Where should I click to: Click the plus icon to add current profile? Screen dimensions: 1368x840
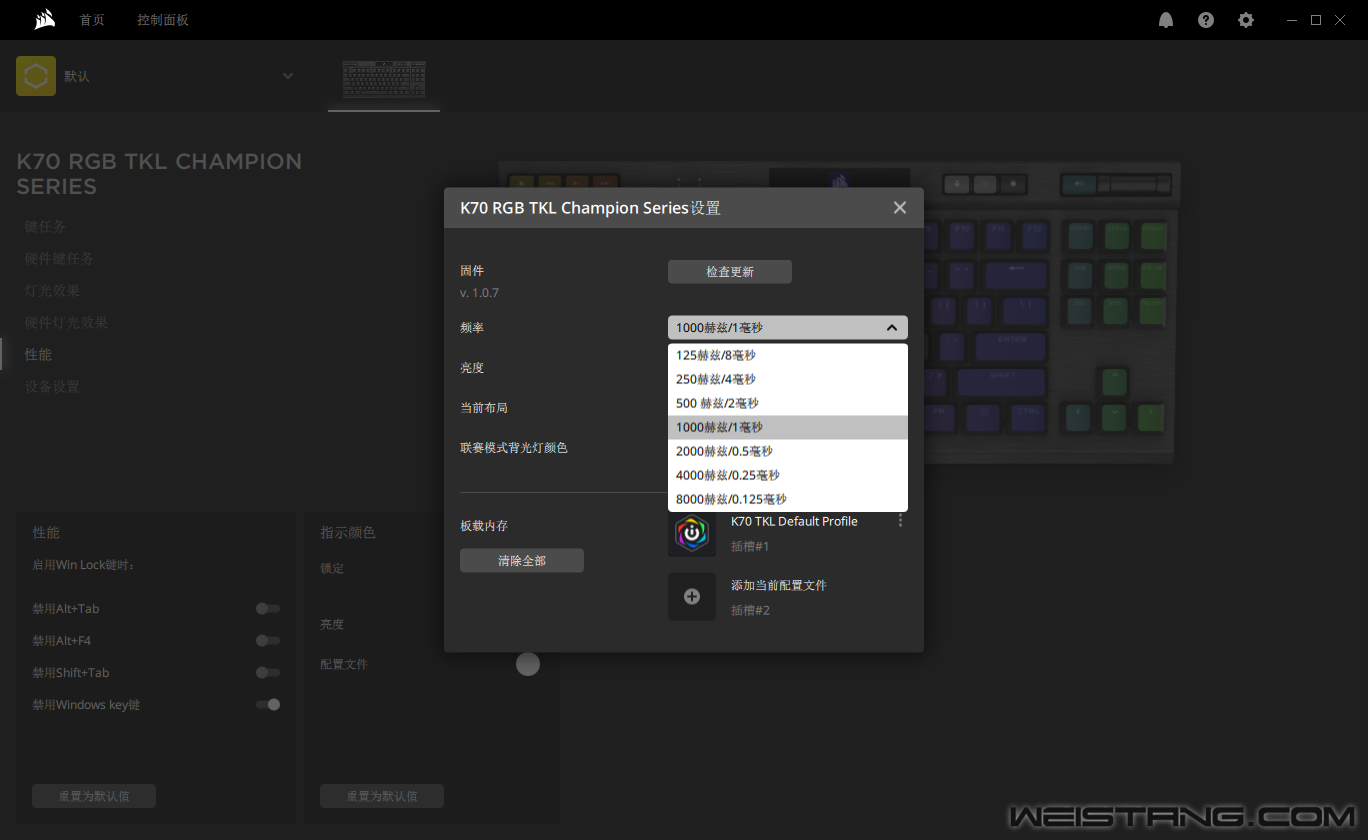(x=692, y=596)
